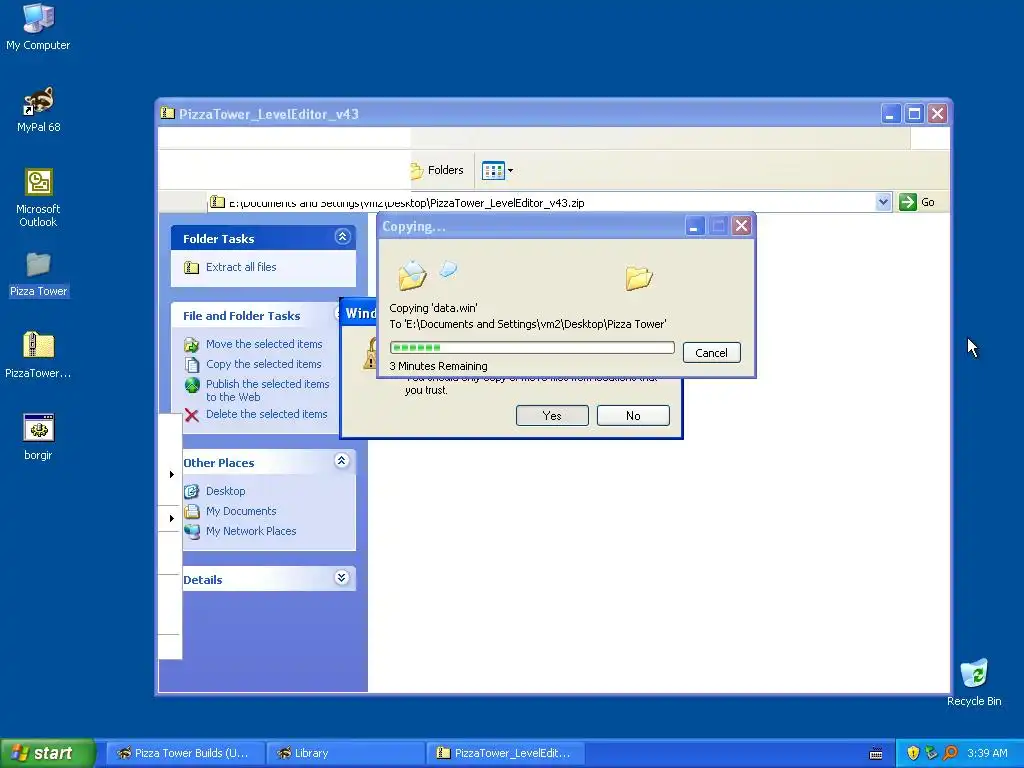Click the Go button beside address bar
The height and width of the screenshot is (768, 1024).
click(x=917, y=202)
